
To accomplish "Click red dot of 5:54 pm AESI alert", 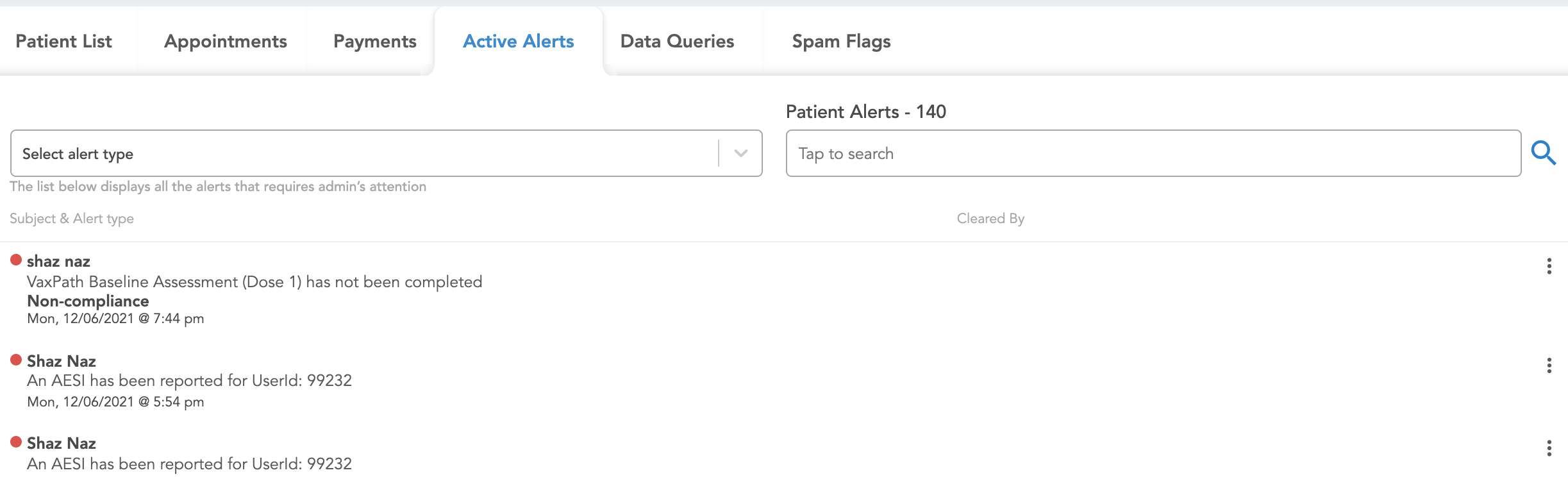I will [16, 360].
